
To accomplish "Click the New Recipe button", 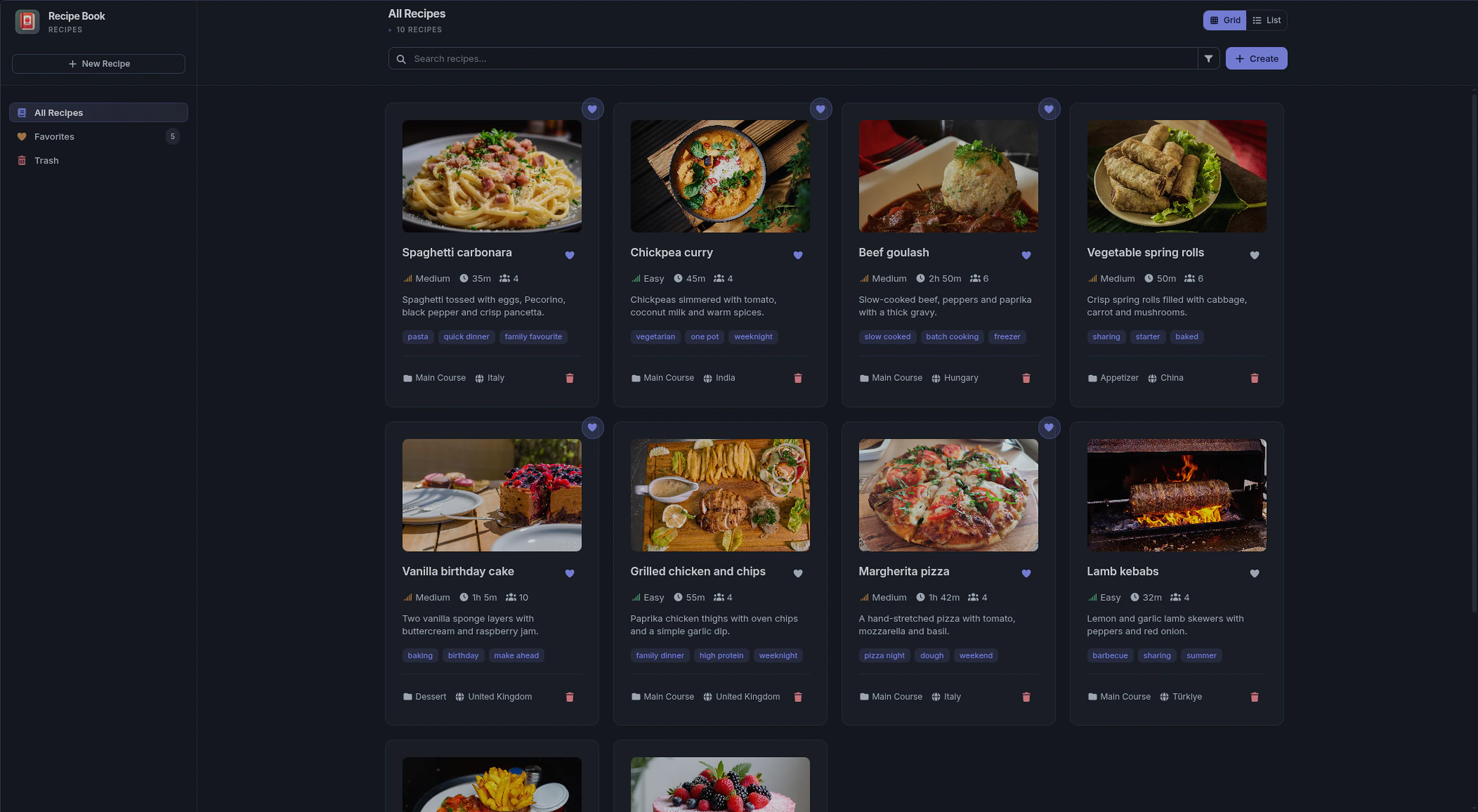I will click(x=99, y=63).
